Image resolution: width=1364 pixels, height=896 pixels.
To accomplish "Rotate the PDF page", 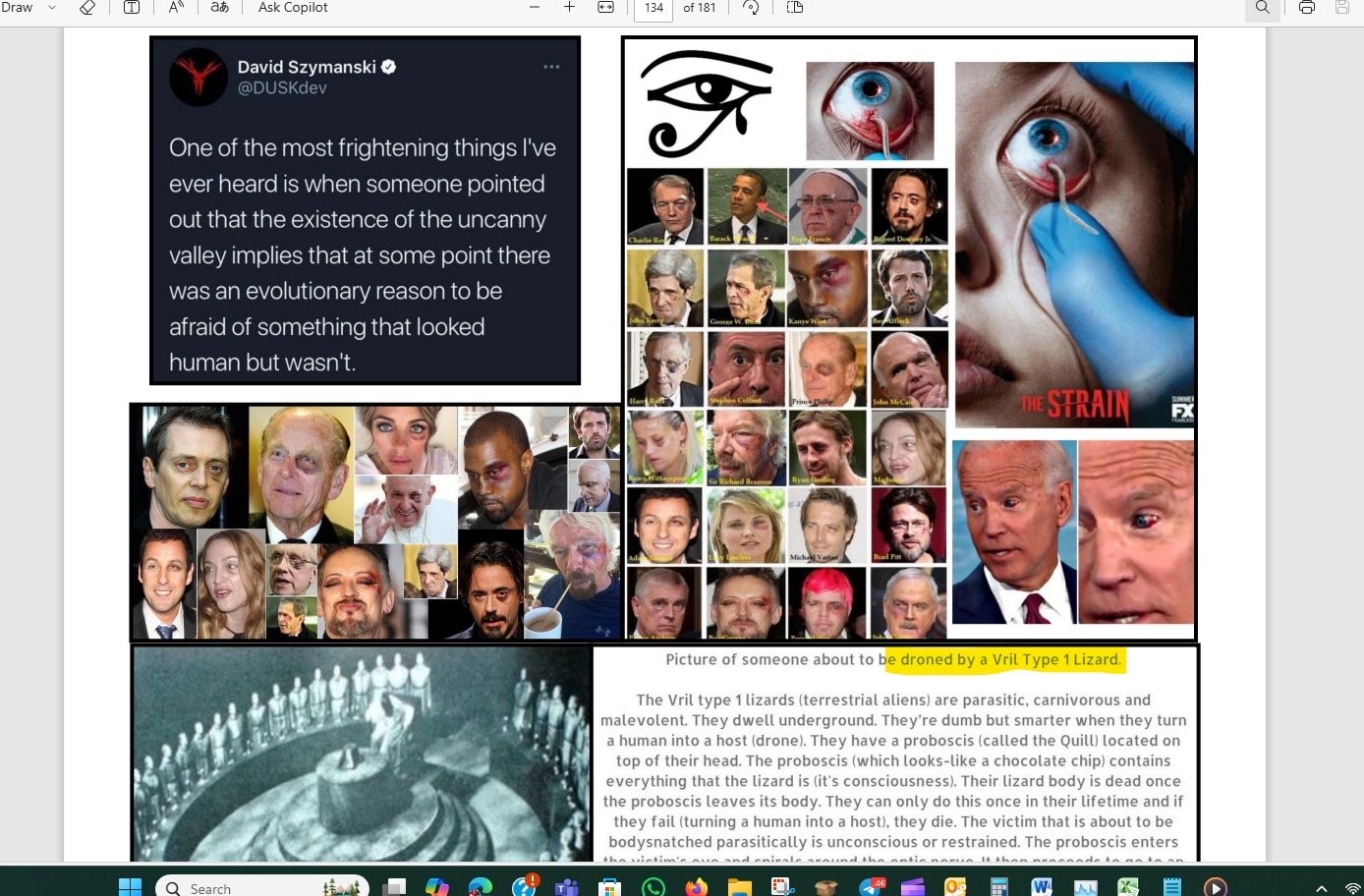I will (x=751, y=8).
